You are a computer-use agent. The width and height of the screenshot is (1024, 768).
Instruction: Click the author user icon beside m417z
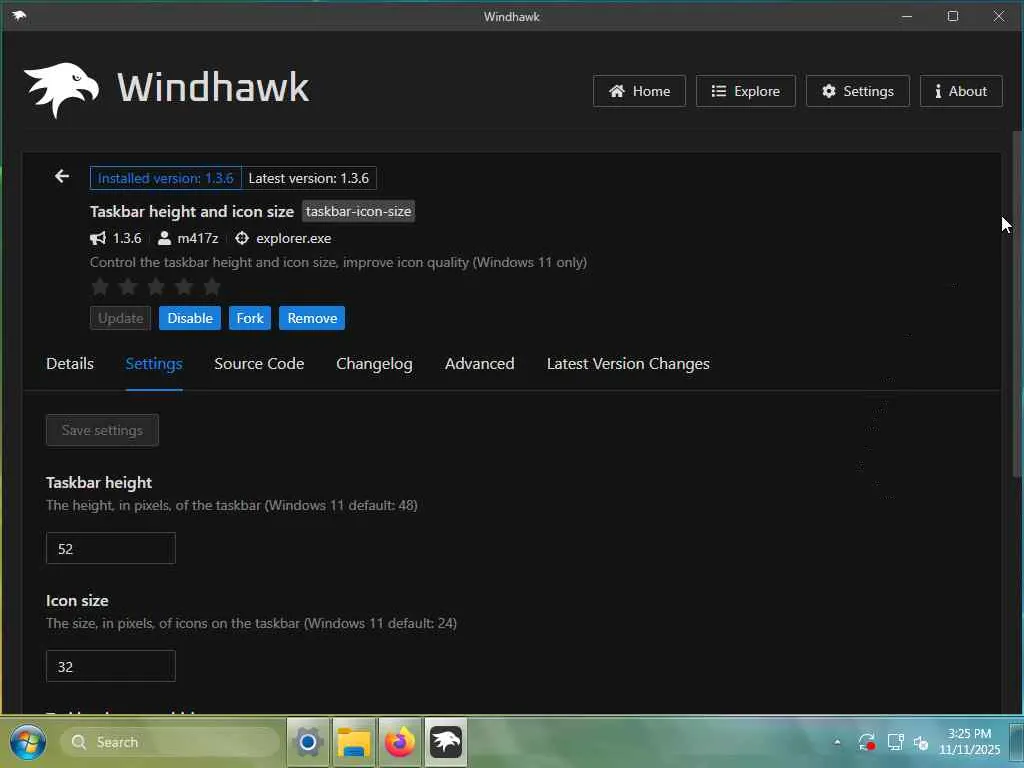[x=165, y=238]
